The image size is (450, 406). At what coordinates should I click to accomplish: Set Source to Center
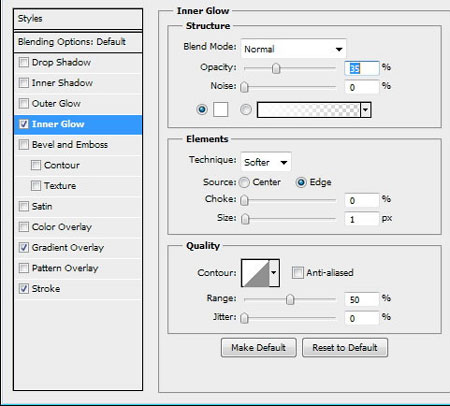pos(244,182)
